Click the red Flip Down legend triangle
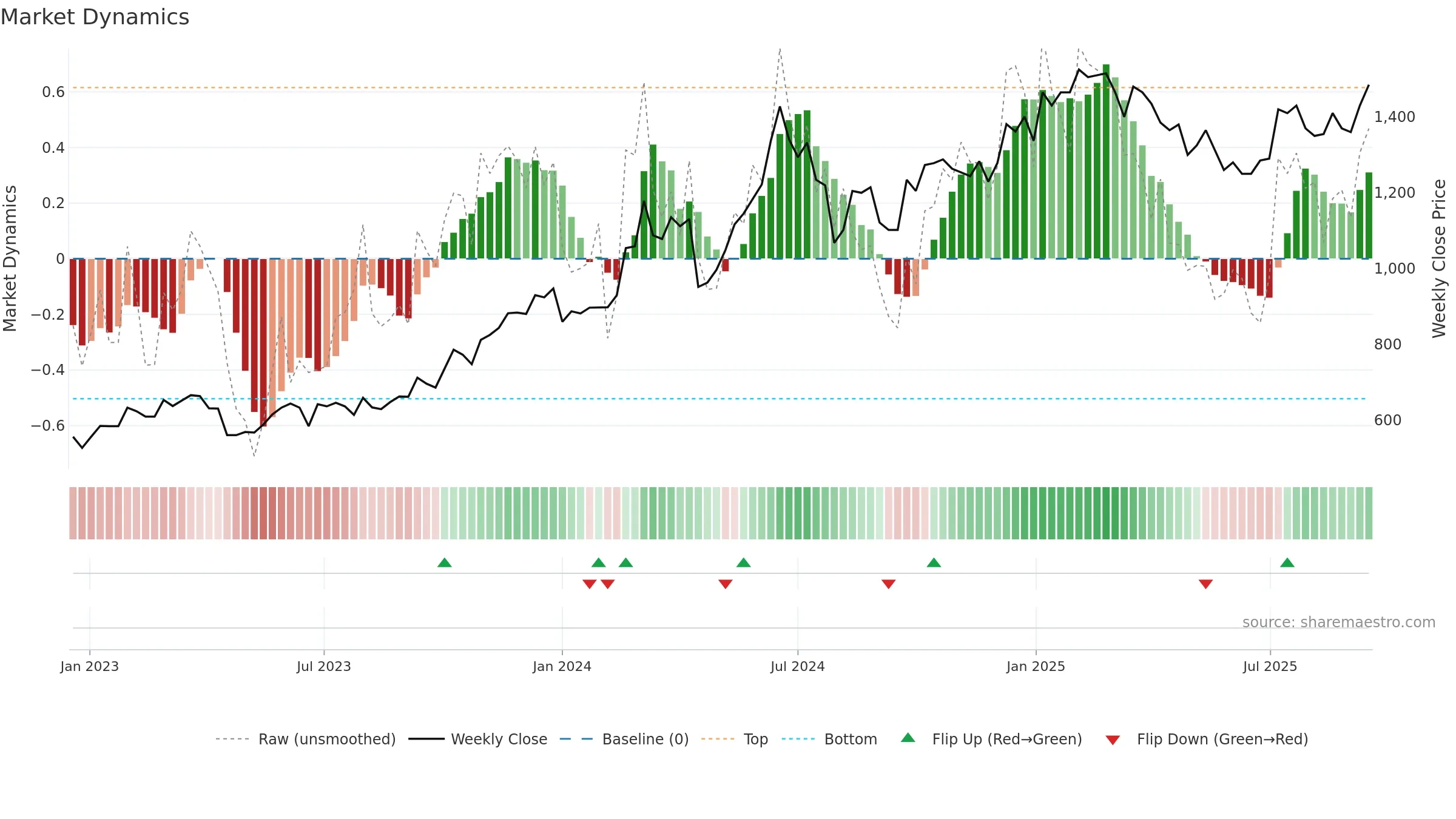 (x=1113, y=740)
